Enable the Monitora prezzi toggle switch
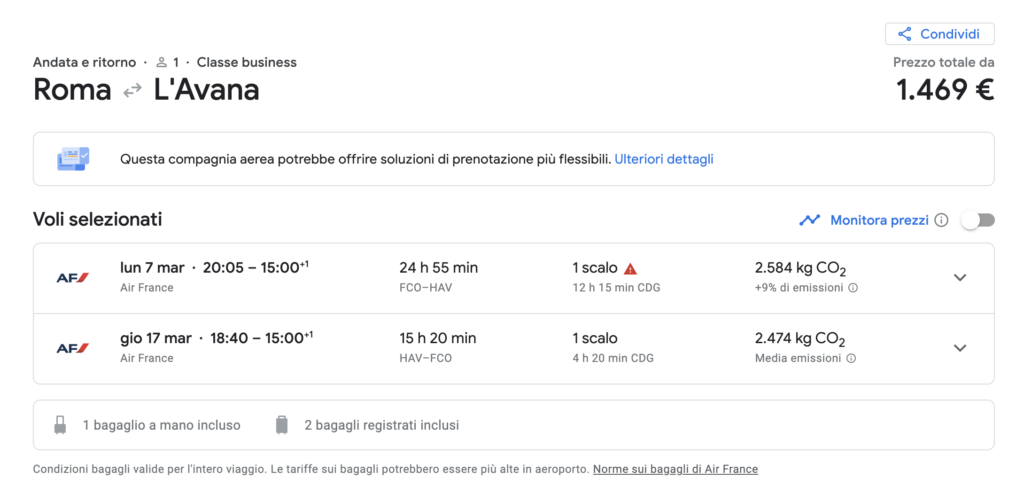Screen dimensions: 1024x487 pos(978,220)
